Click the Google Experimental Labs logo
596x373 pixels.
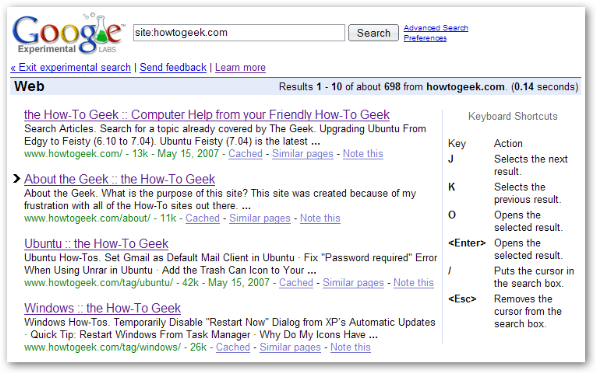pyautogui.click(x=68, y=34)
